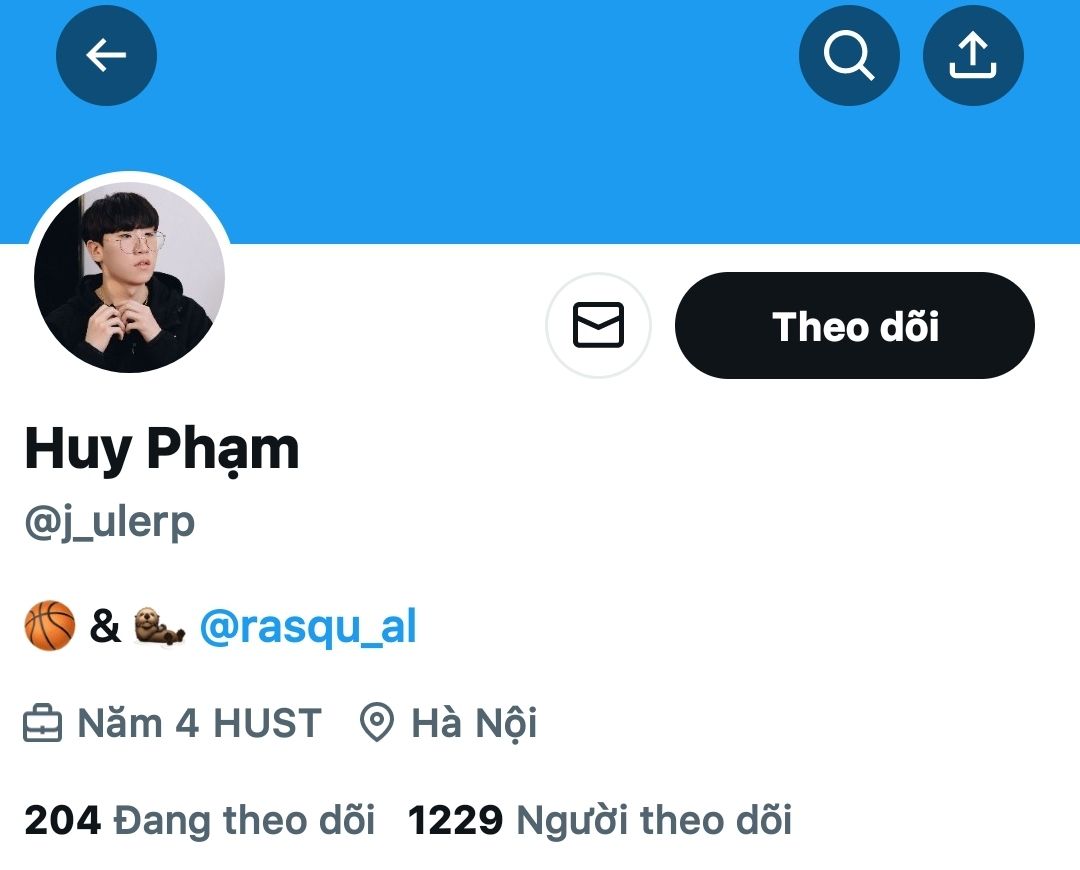Click the 204 following count number
Screen dimensions: 1080x870
click(63, 820)
